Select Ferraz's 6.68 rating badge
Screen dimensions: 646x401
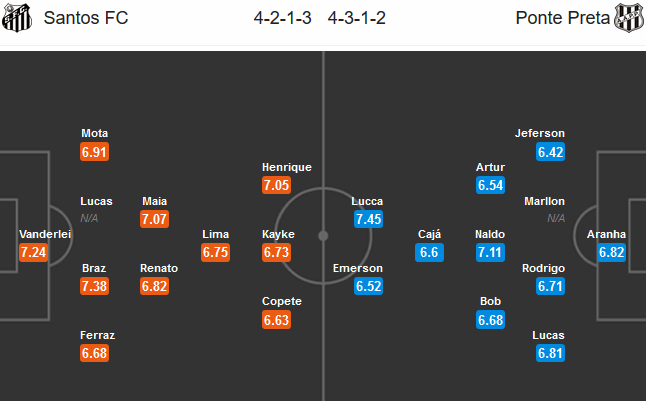point(94,353)
